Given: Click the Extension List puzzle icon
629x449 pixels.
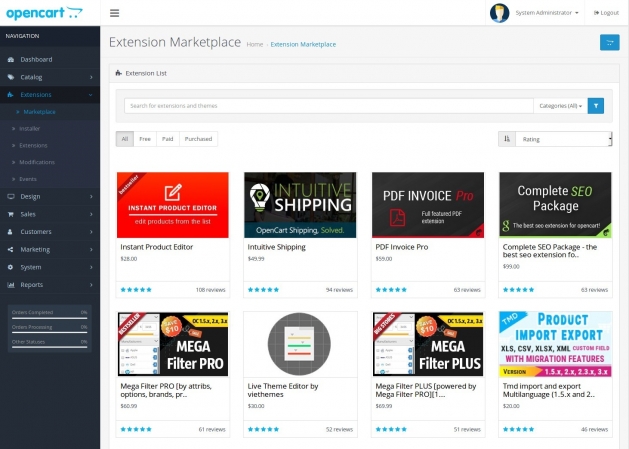Looking at the screenshot, I should pyautogui.click(x=118, y=73).
